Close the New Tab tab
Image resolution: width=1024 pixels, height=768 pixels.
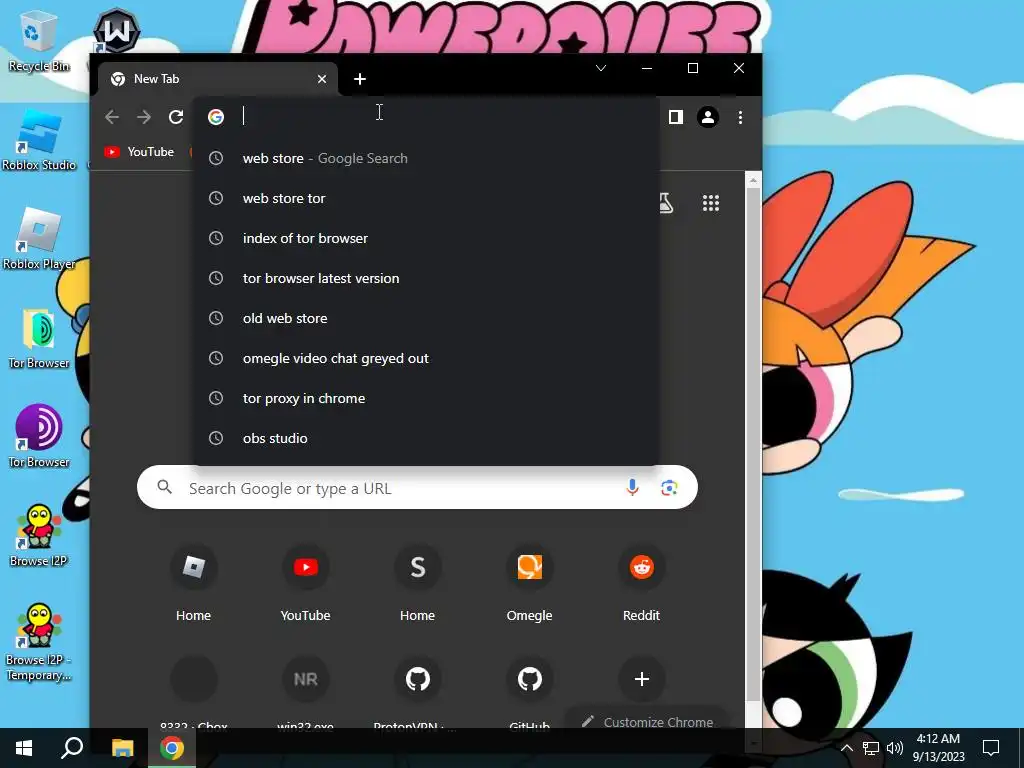pos(322,79)
